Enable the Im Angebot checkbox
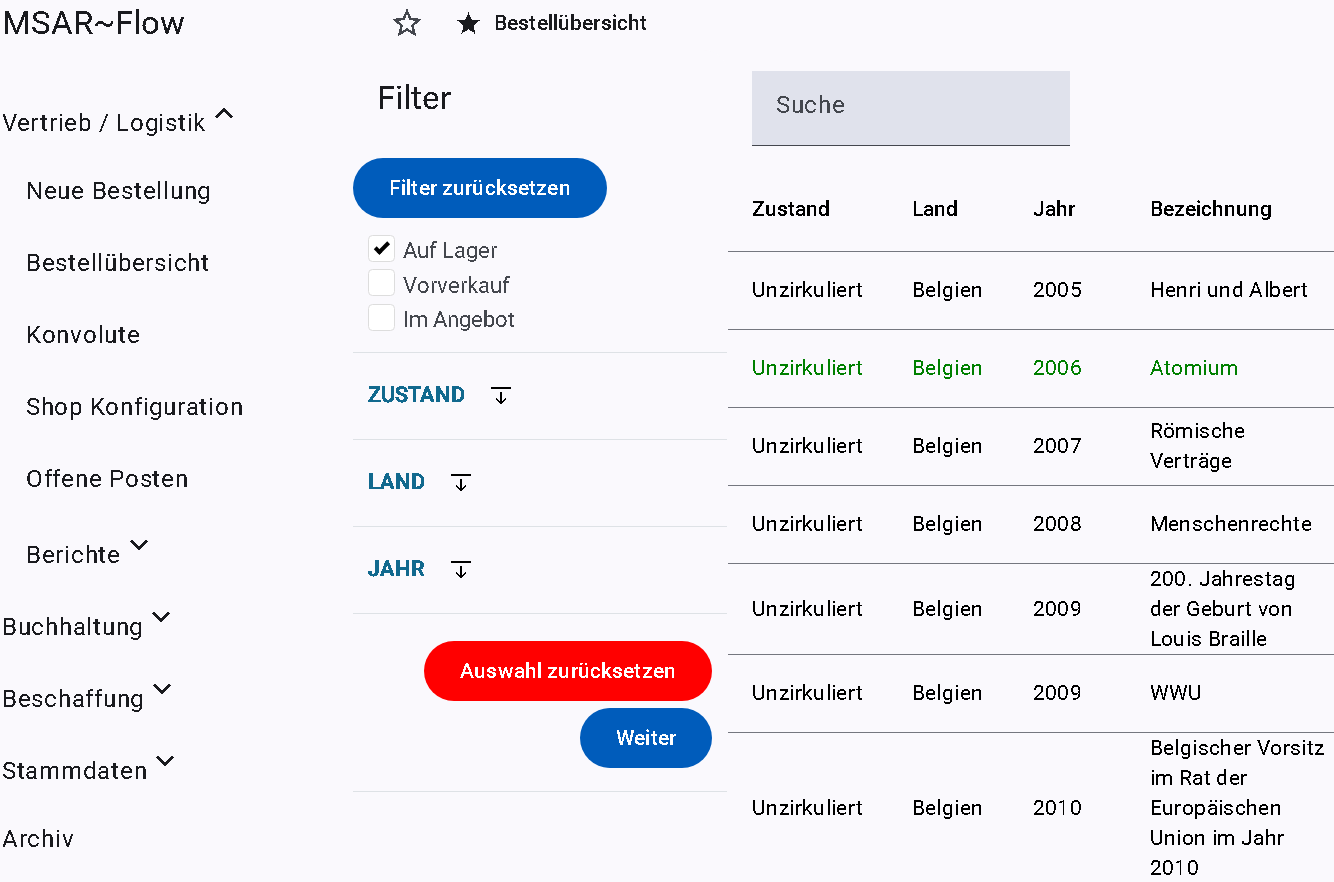Viewport: 1334px width, 882px height. pyautogui.click(x=381, y=317)
